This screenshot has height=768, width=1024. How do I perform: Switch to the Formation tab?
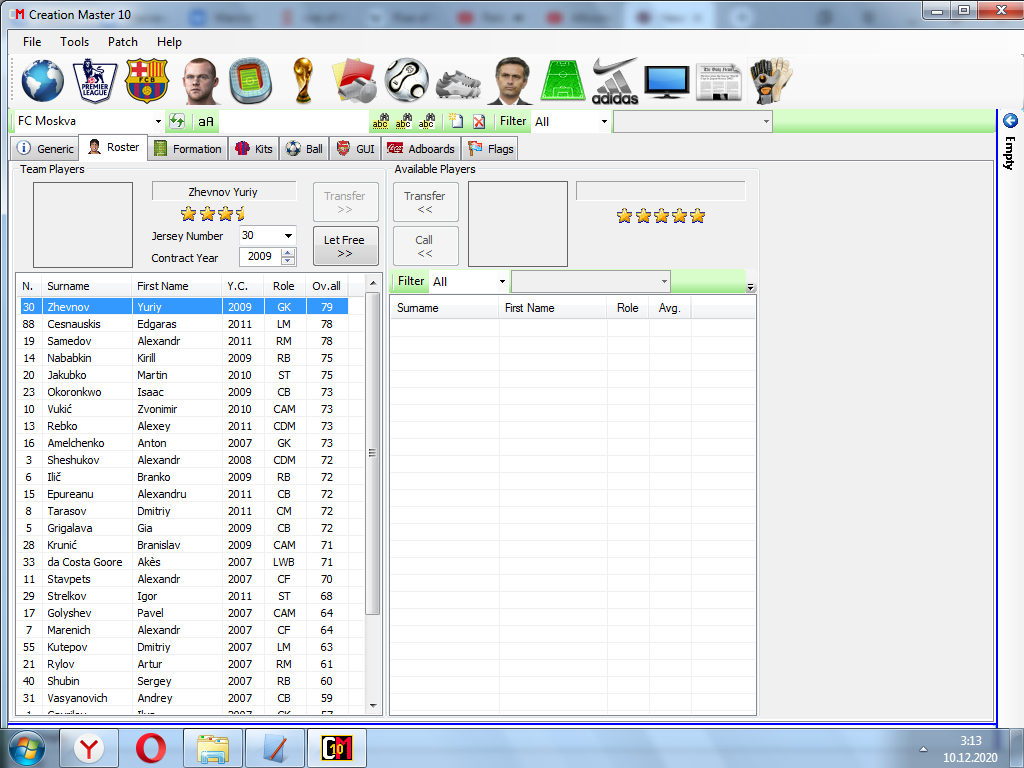point(188,149)
